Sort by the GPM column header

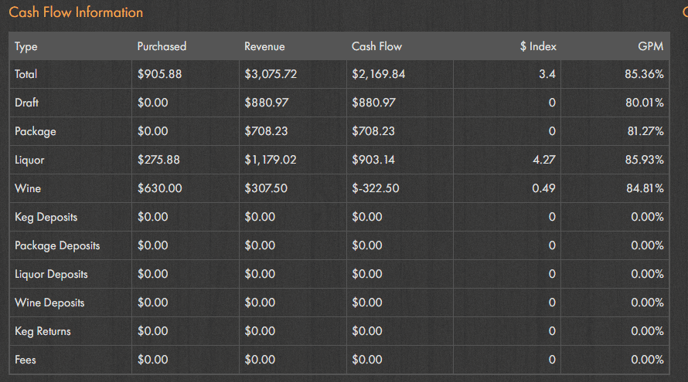click(650, 46)
